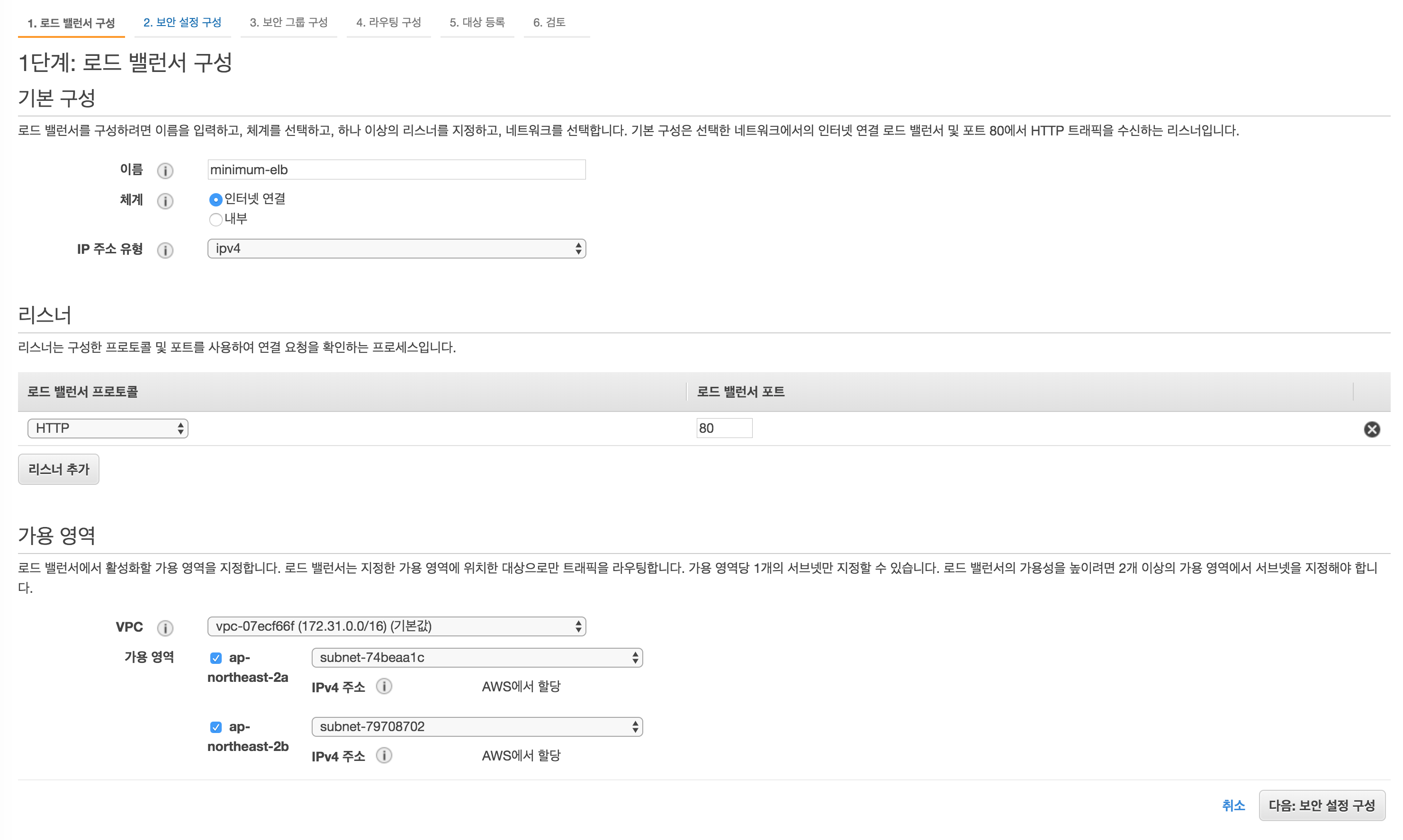The width and height of the screenshot is (1403, 840).
Task: Open the subnet-74beaa1c dropdown
Action: coord(477,658)
